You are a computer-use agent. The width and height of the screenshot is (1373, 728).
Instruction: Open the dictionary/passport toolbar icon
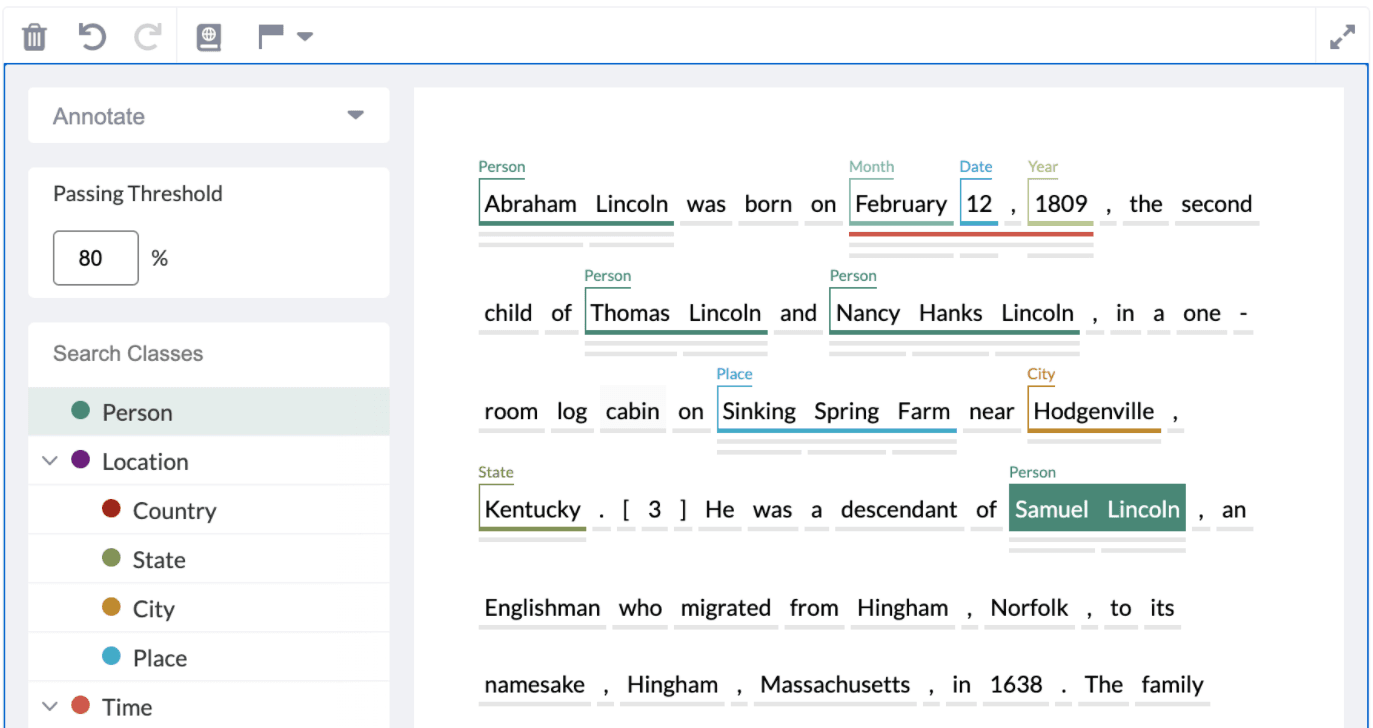[209, 36]
